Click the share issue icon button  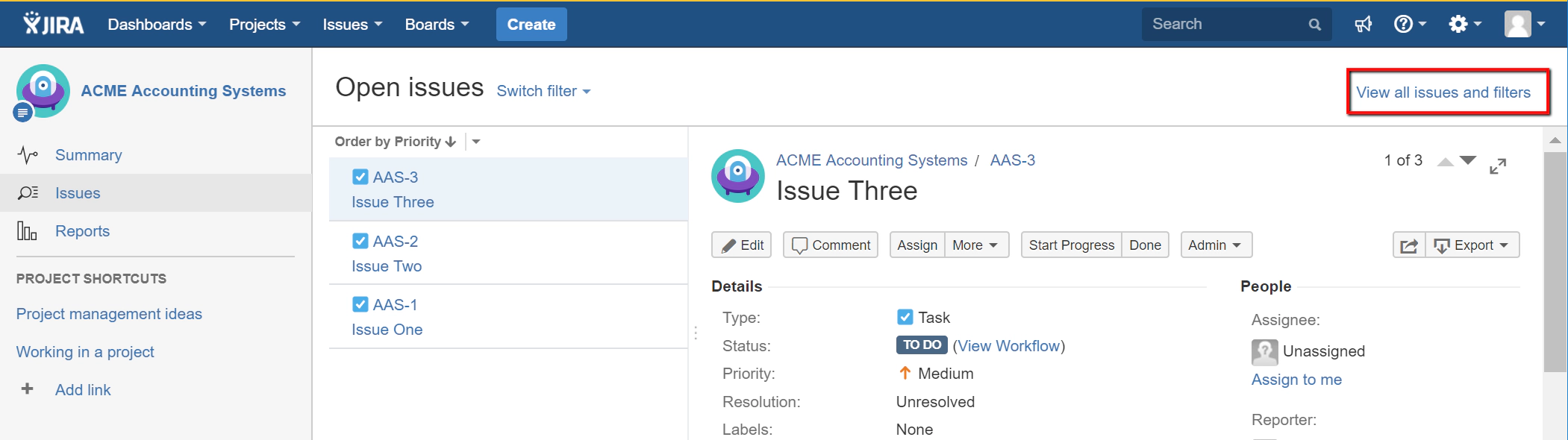tap(1409, 245)
